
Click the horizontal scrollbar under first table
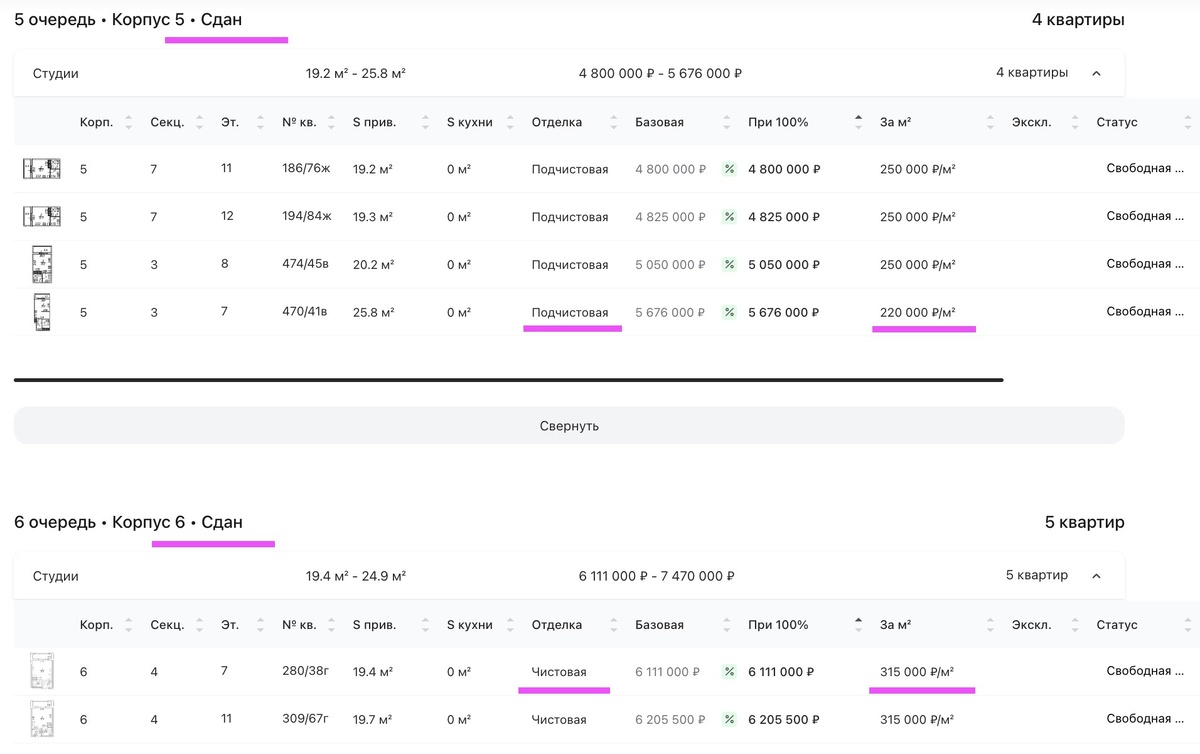coord(508,380)
